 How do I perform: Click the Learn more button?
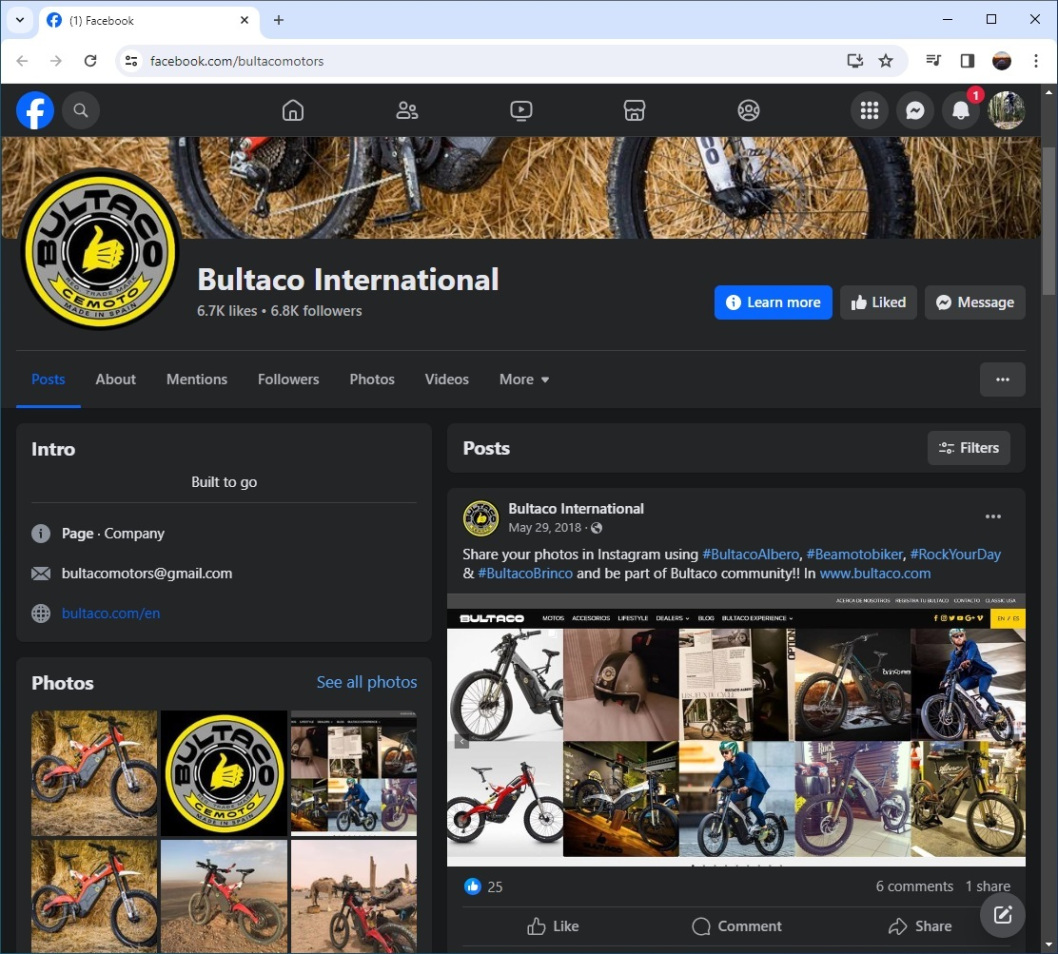pos(773,302)
